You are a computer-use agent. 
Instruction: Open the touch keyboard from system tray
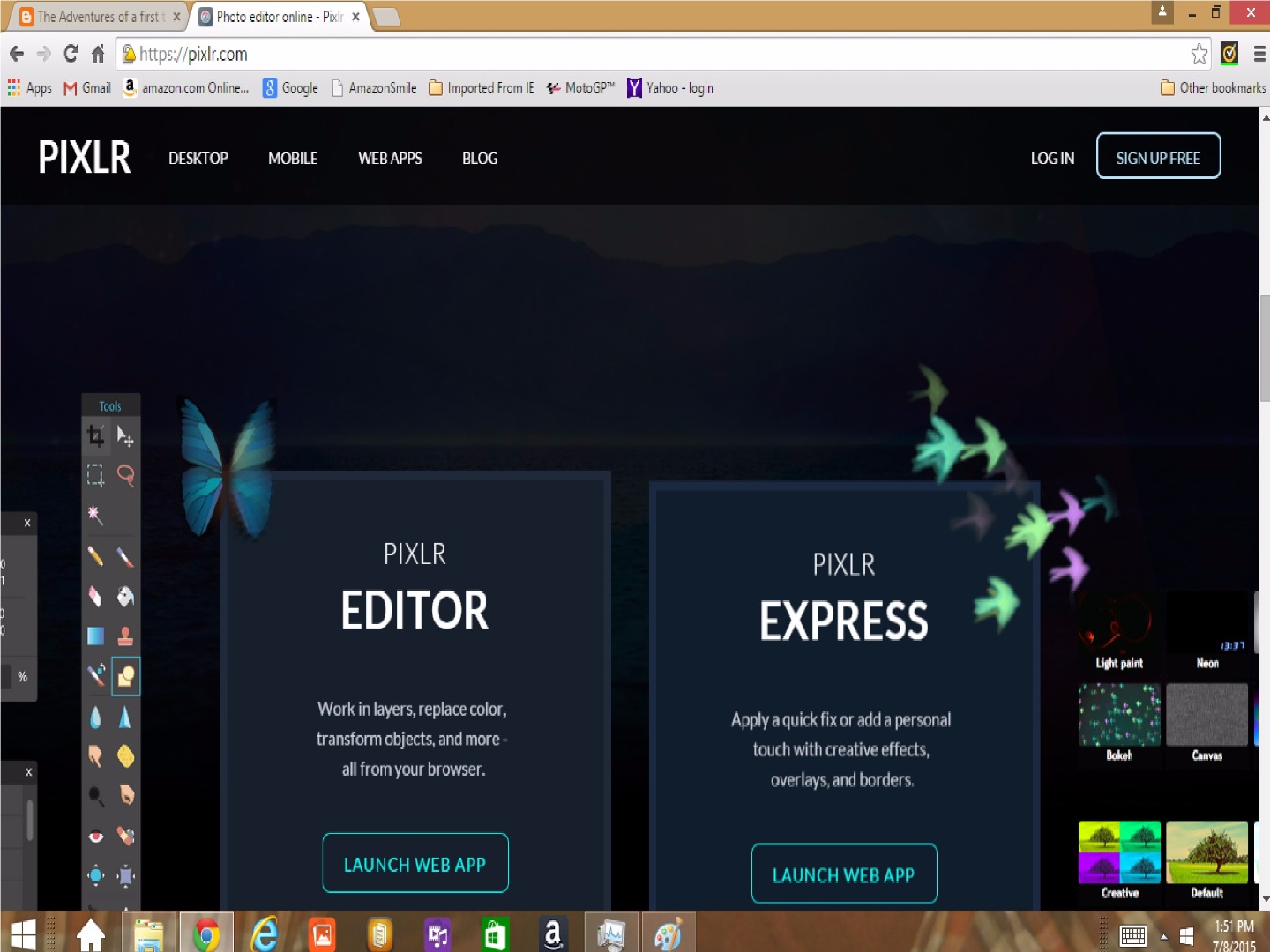(1132, 936)
